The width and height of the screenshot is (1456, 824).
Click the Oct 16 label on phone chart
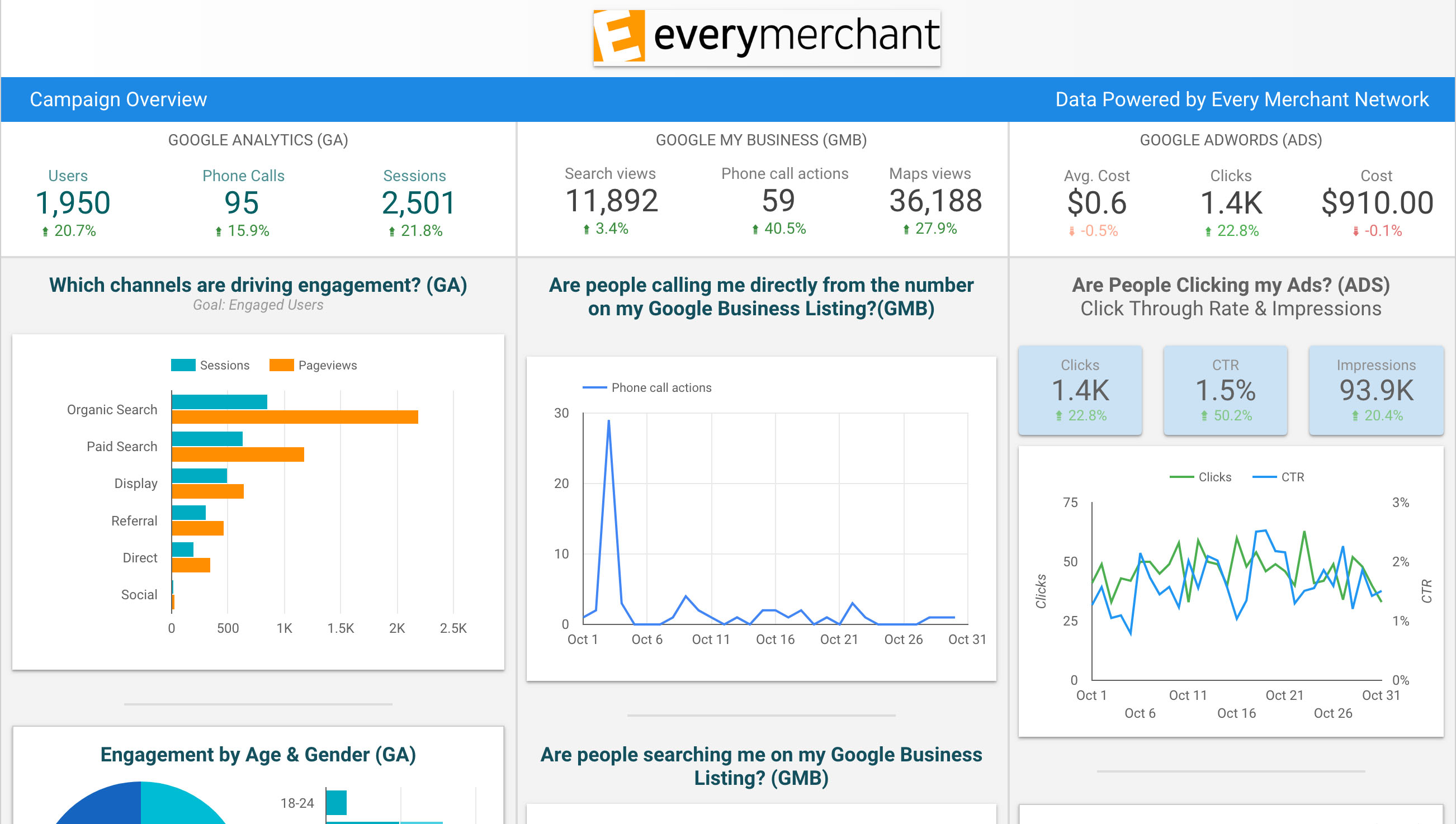pyautogui.click(x=776, y=640)
